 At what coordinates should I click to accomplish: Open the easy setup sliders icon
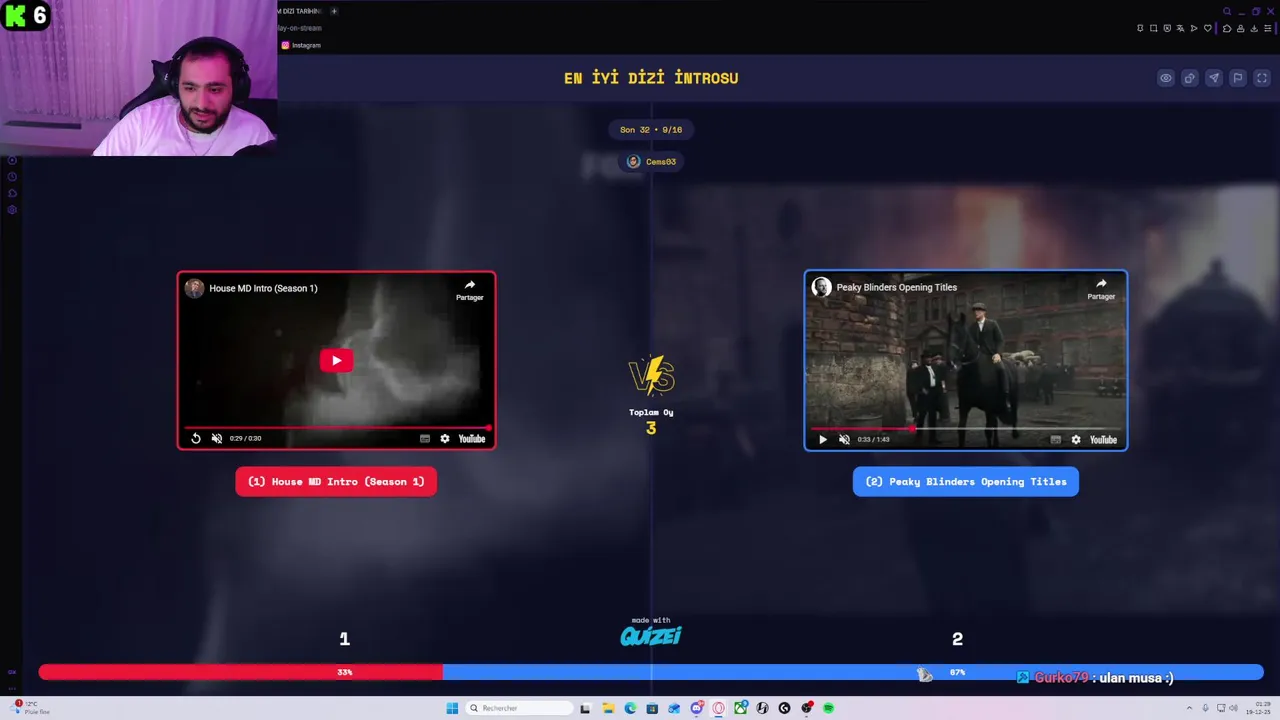coord(1268,28)
